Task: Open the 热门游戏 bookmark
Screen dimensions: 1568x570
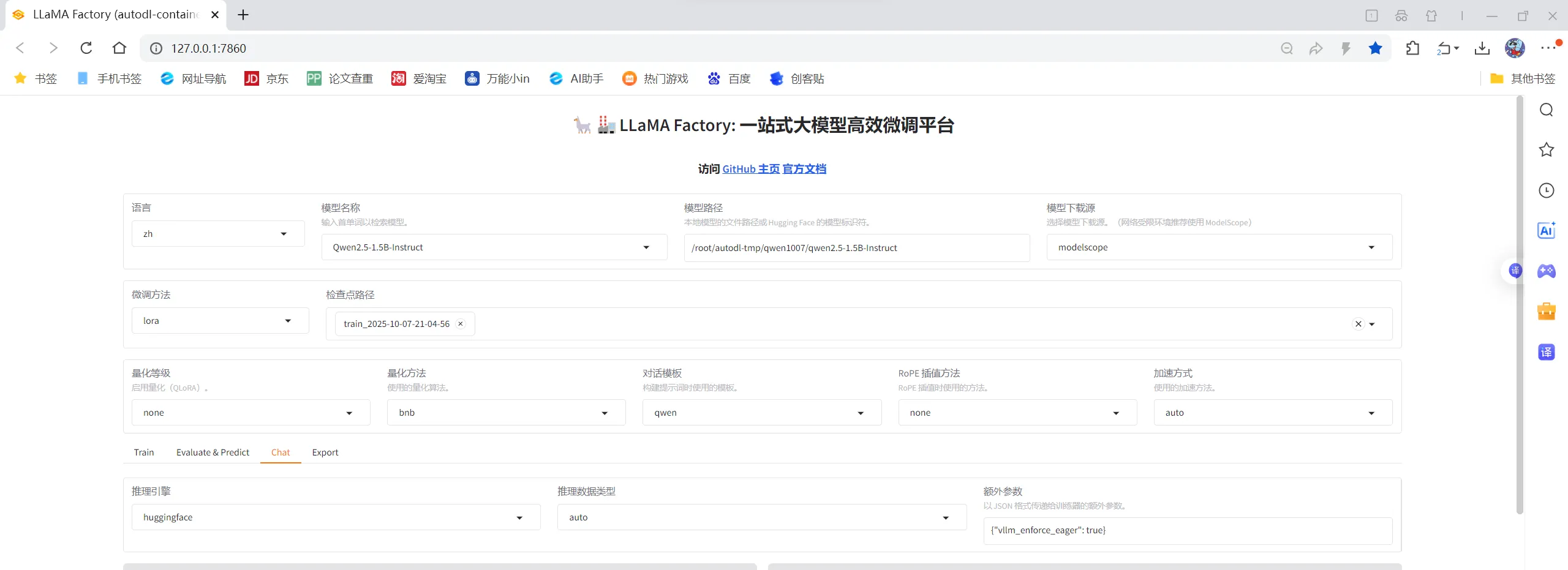Action: 655,78
